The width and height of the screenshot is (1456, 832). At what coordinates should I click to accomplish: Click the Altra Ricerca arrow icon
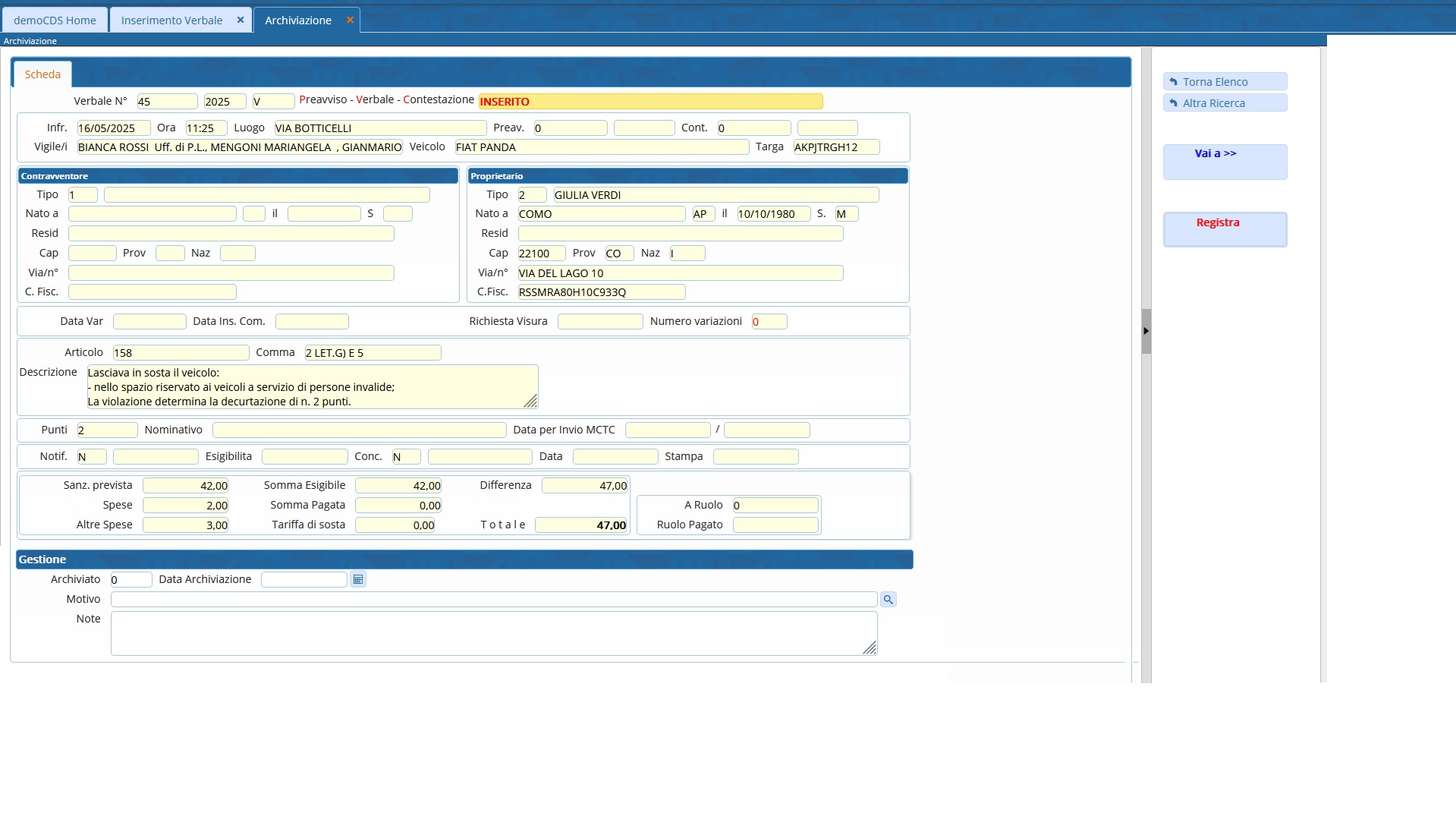click(x=1174, y=103)
